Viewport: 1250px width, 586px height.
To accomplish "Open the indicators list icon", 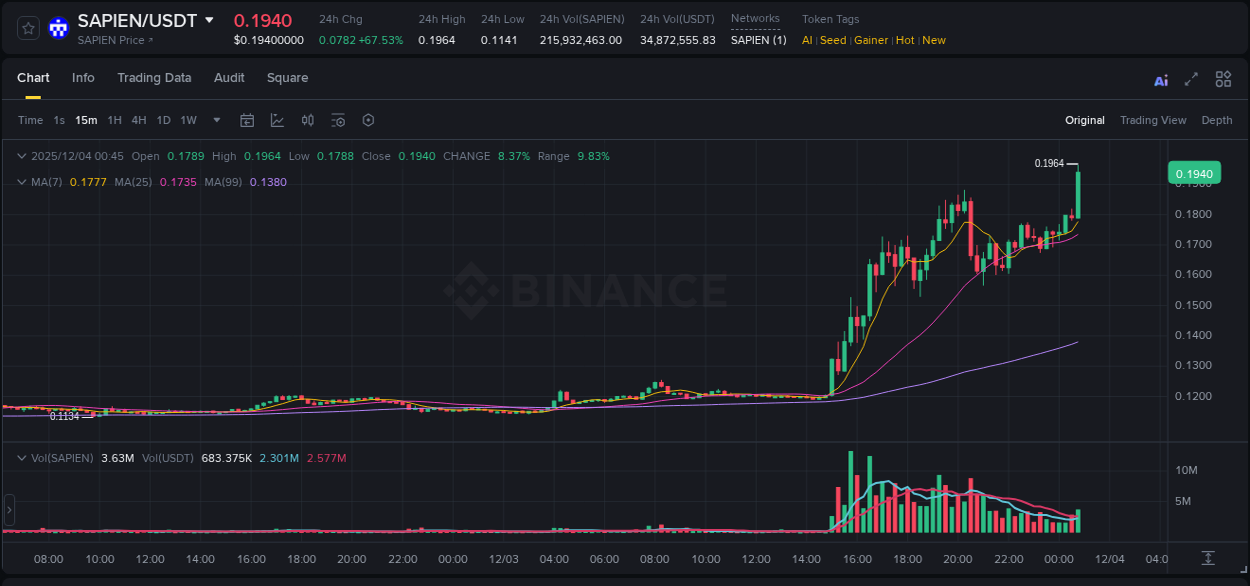I will point(338,120).
